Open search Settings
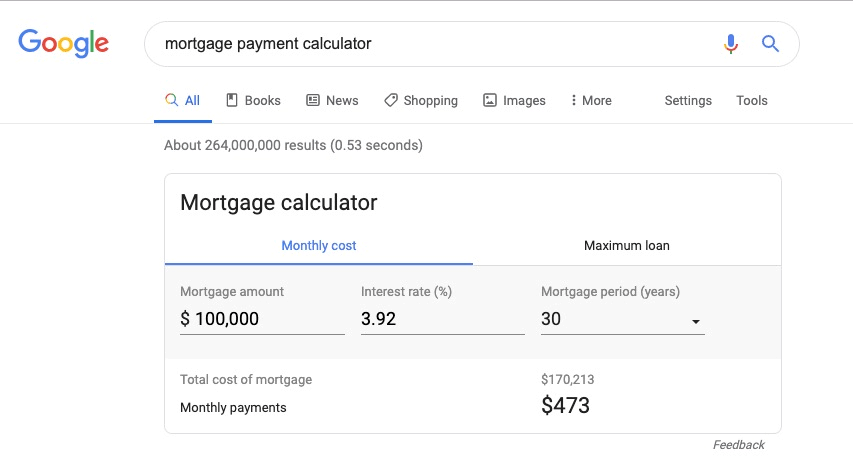The width and height of the screenshot is (853, 470). pyautogui.click(x=688, y=101)
